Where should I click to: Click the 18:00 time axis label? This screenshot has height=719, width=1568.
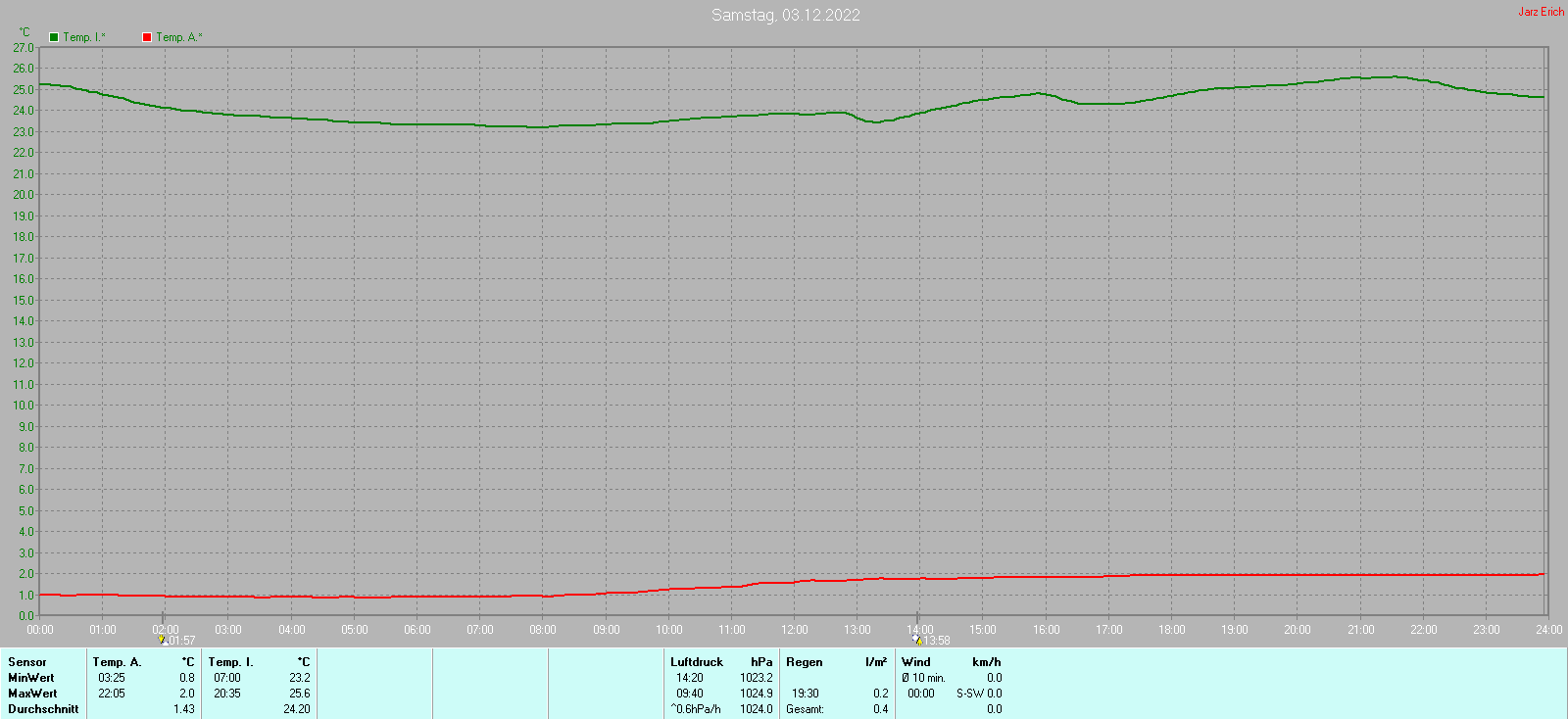click(1172, 630)
